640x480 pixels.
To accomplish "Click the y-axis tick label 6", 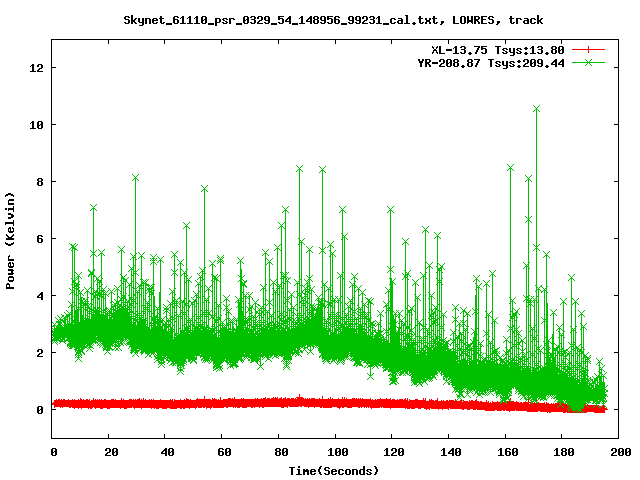I will point(40,239).
